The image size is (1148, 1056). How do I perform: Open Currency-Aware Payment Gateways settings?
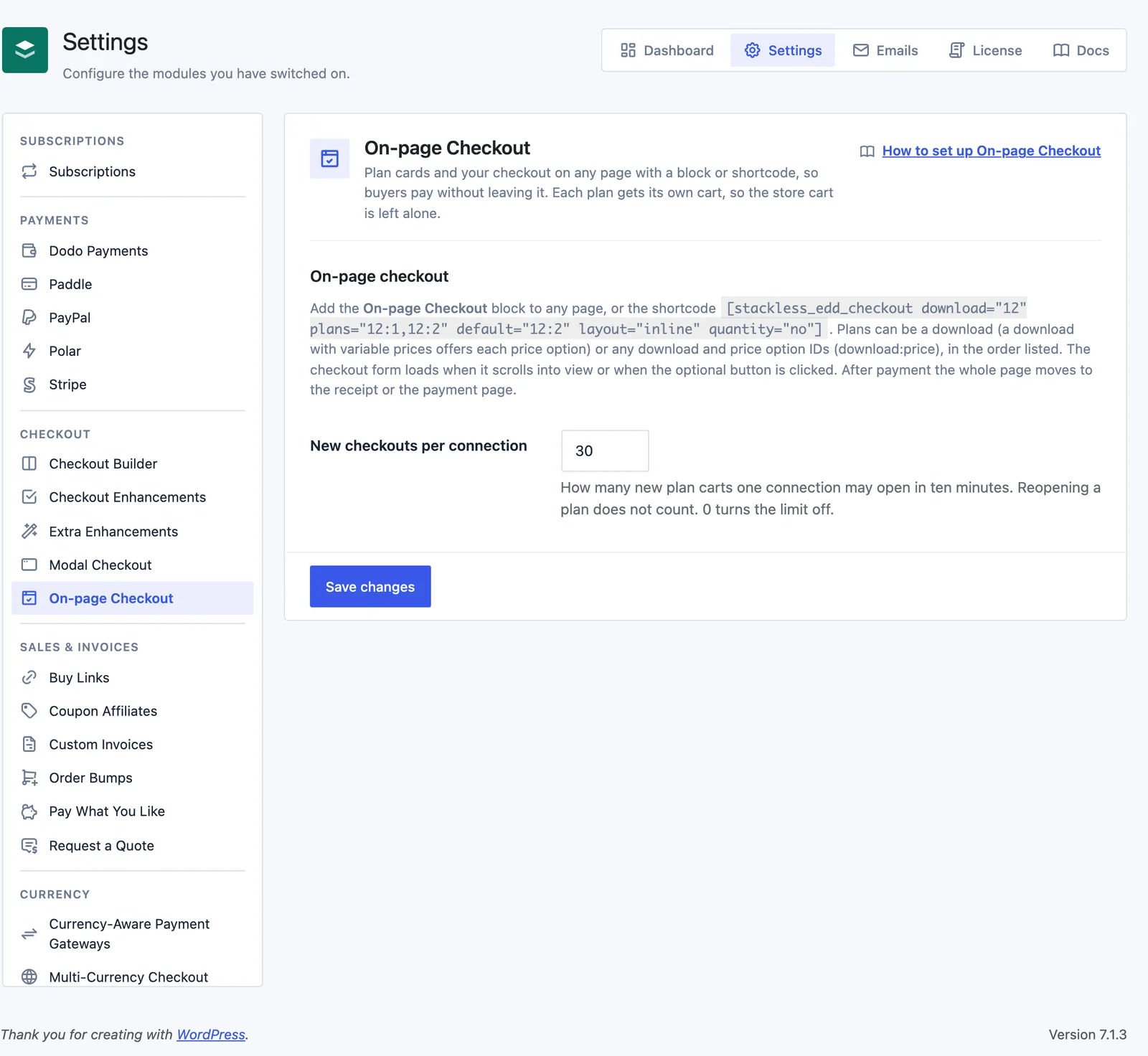pos(133,934)
